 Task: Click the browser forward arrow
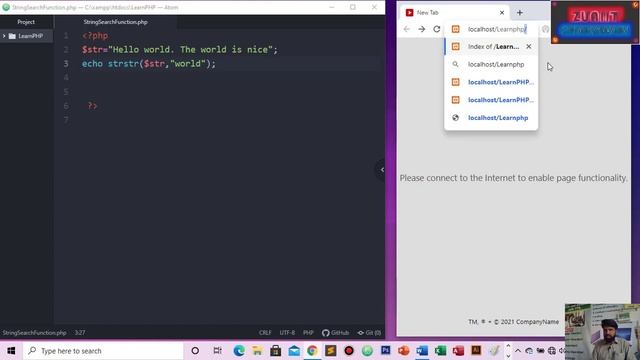pyautogui.click(x=422, y=29)
